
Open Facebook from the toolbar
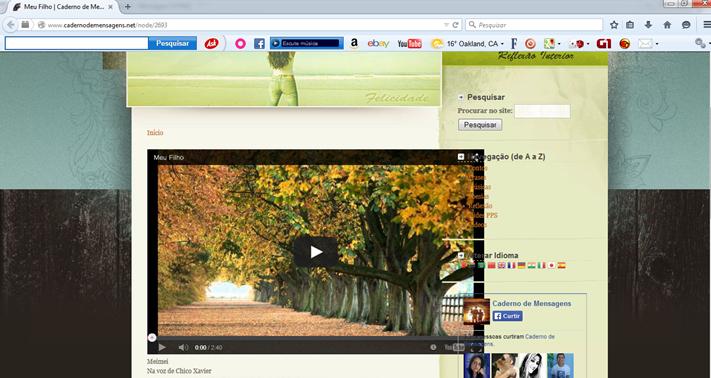[x=259, y=44]
